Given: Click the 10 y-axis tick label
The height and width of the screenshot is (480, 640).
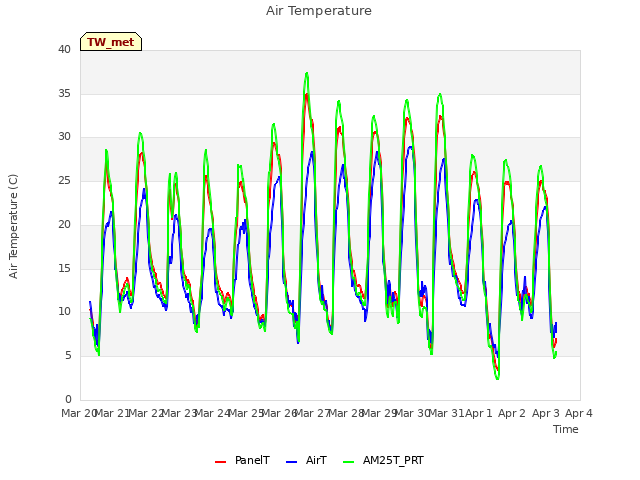Looking at the screenshot, I should coord(64,311).
